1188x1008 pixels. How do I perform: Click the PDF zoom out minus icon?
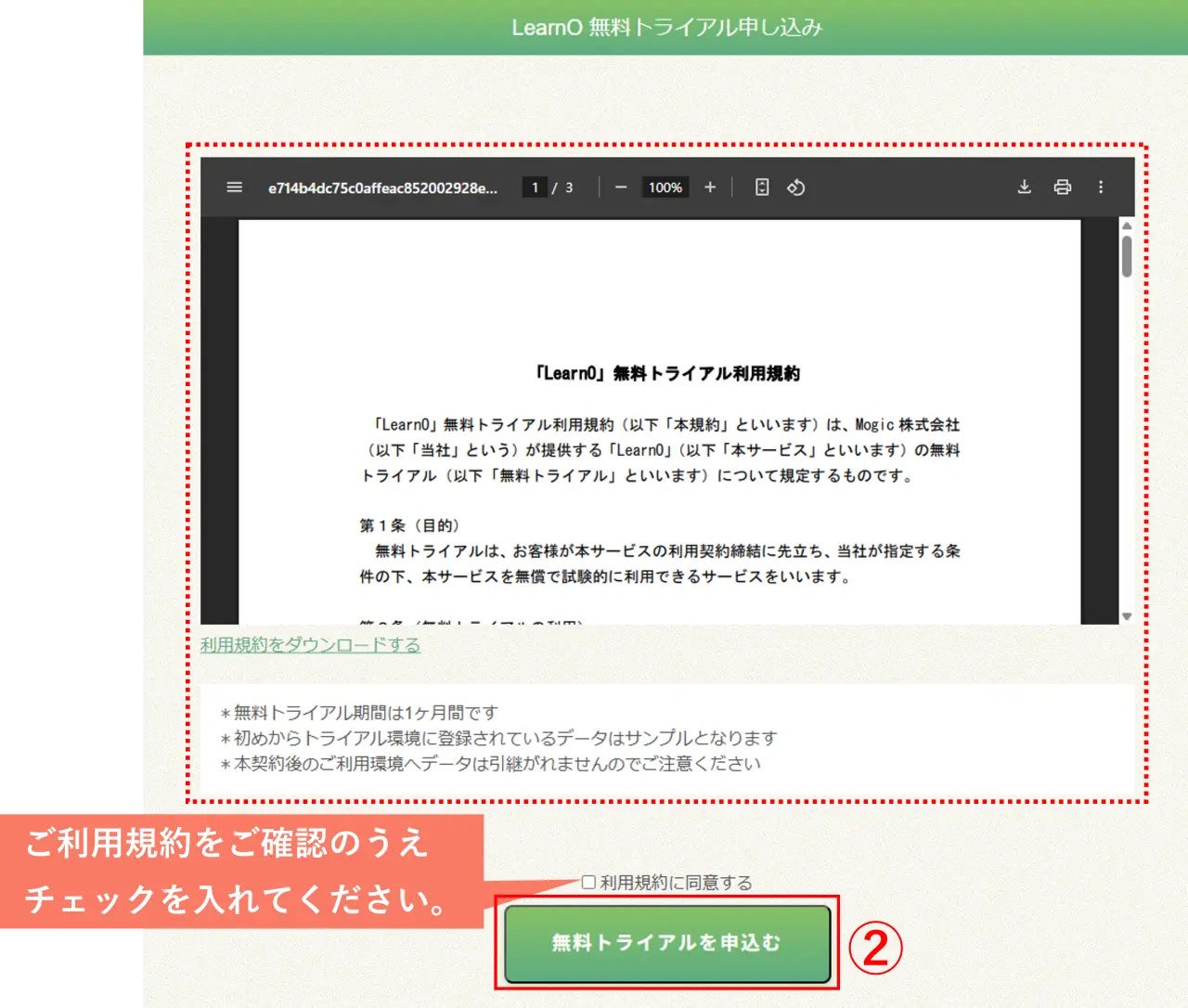pos(621,187)
